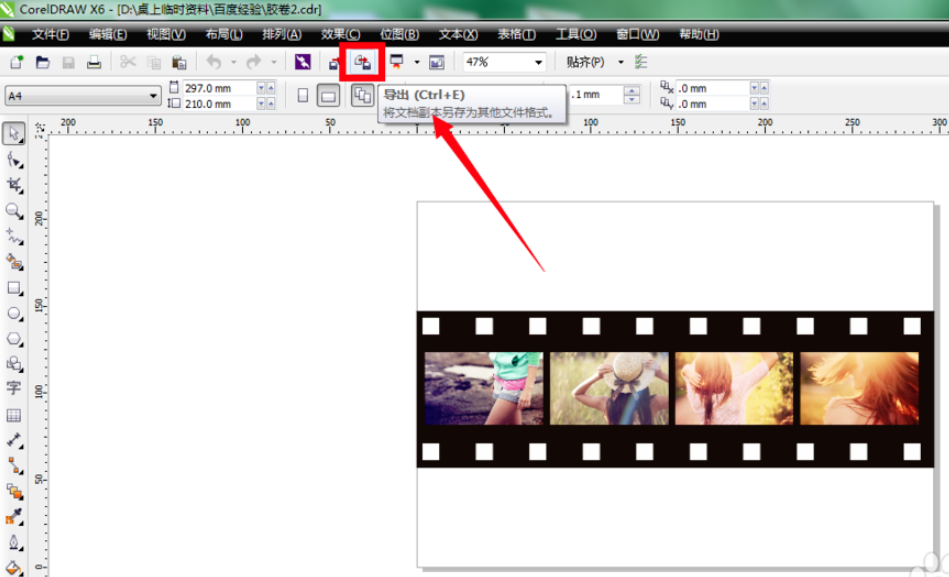Expand the 47% zoom level dropdown

pos(538,62)
